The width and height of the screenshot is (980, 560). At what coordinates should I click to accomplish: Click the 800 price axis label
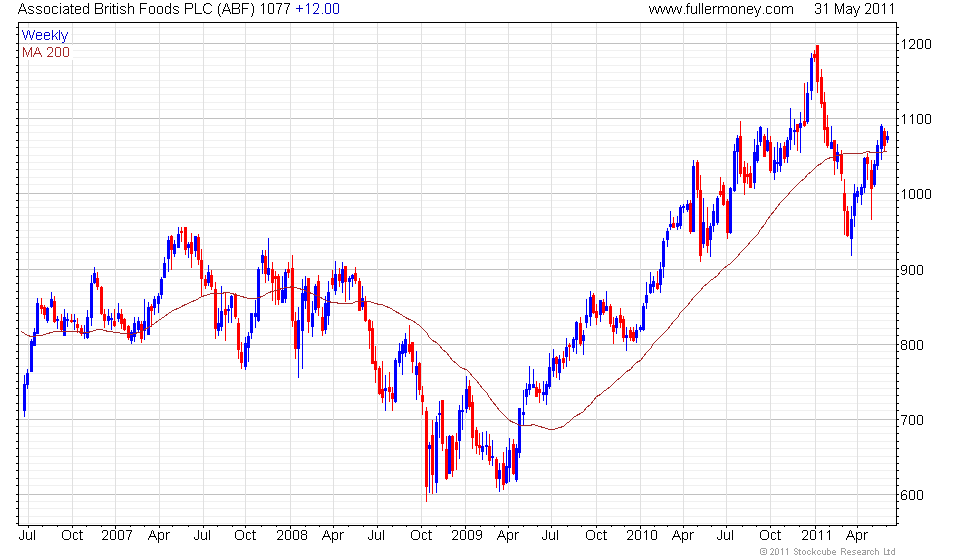[x=912, y=345]
